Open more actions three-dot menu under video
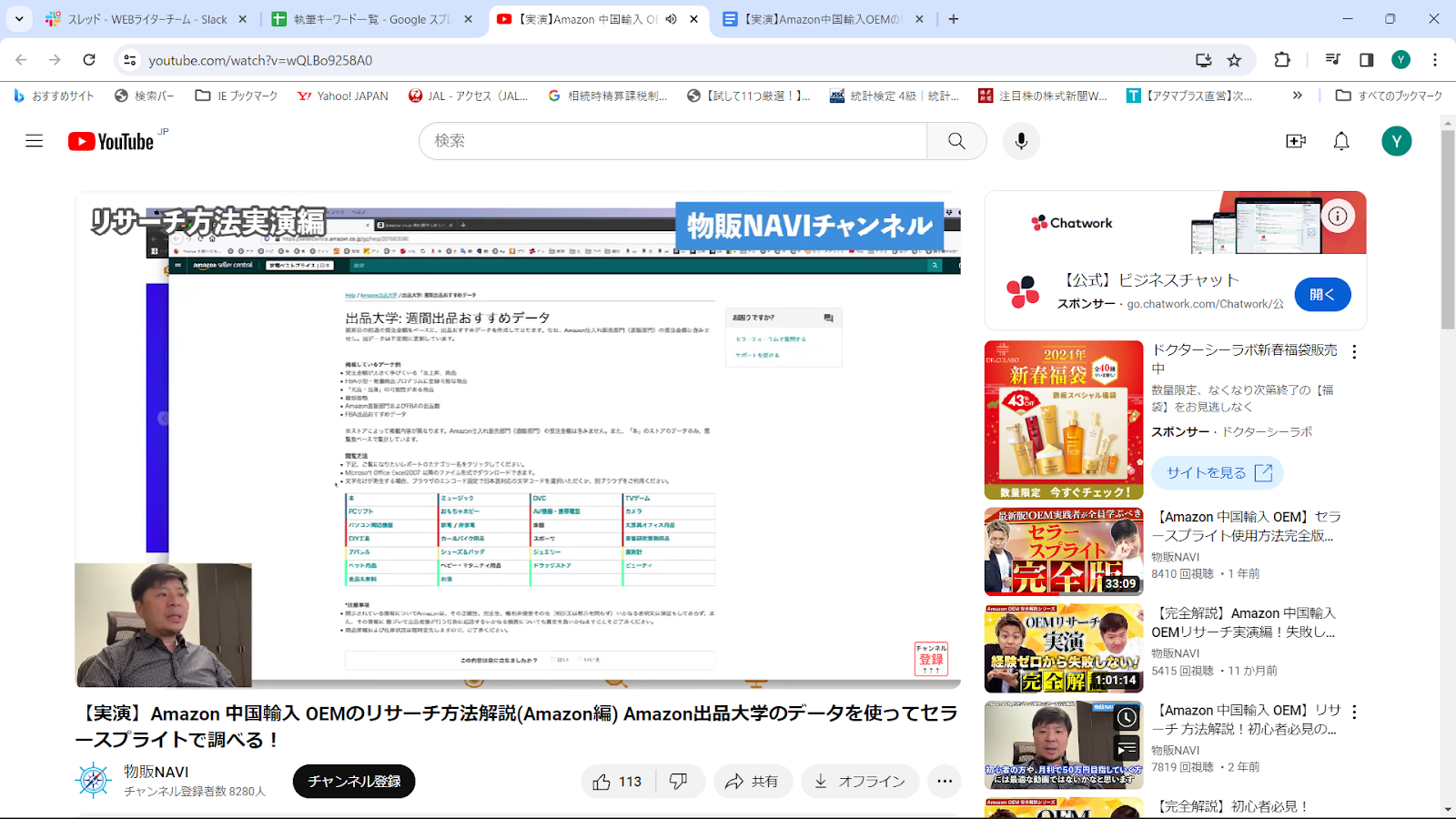The height and width of the screenshot is (819, 1456). click(945, 782)
